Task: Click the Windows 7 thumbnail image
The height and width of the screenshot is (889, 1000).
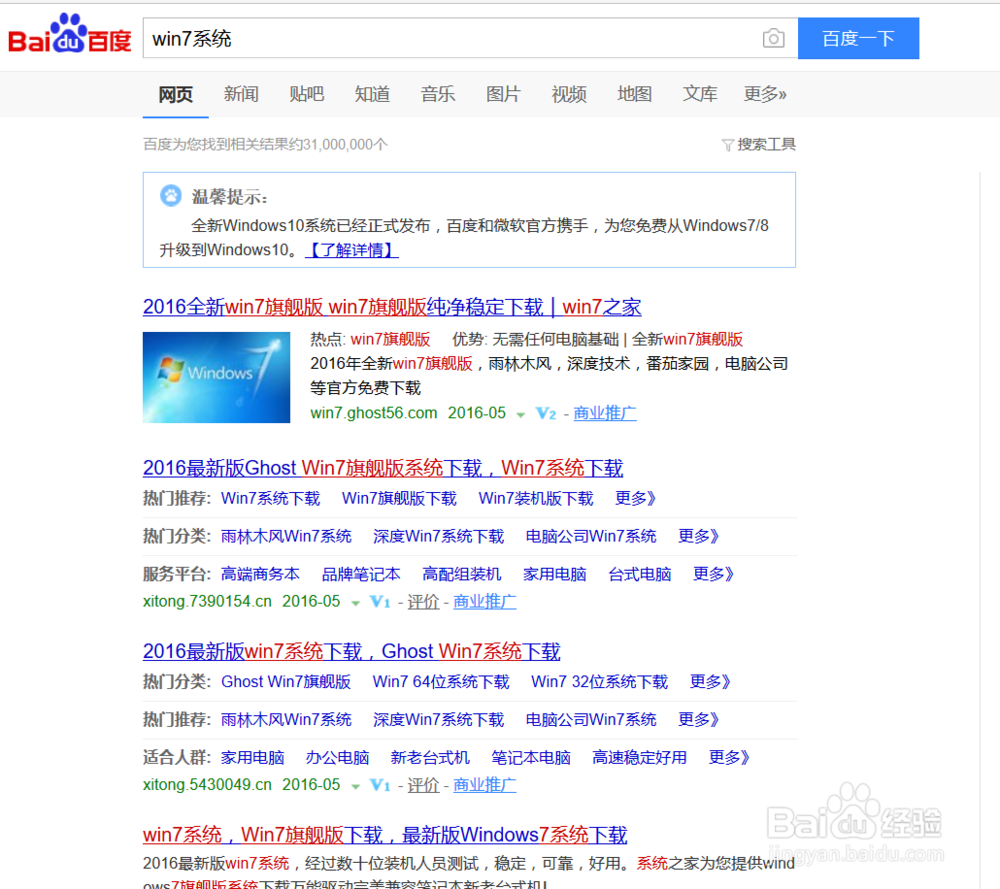Action: click(x=216, y=378)
